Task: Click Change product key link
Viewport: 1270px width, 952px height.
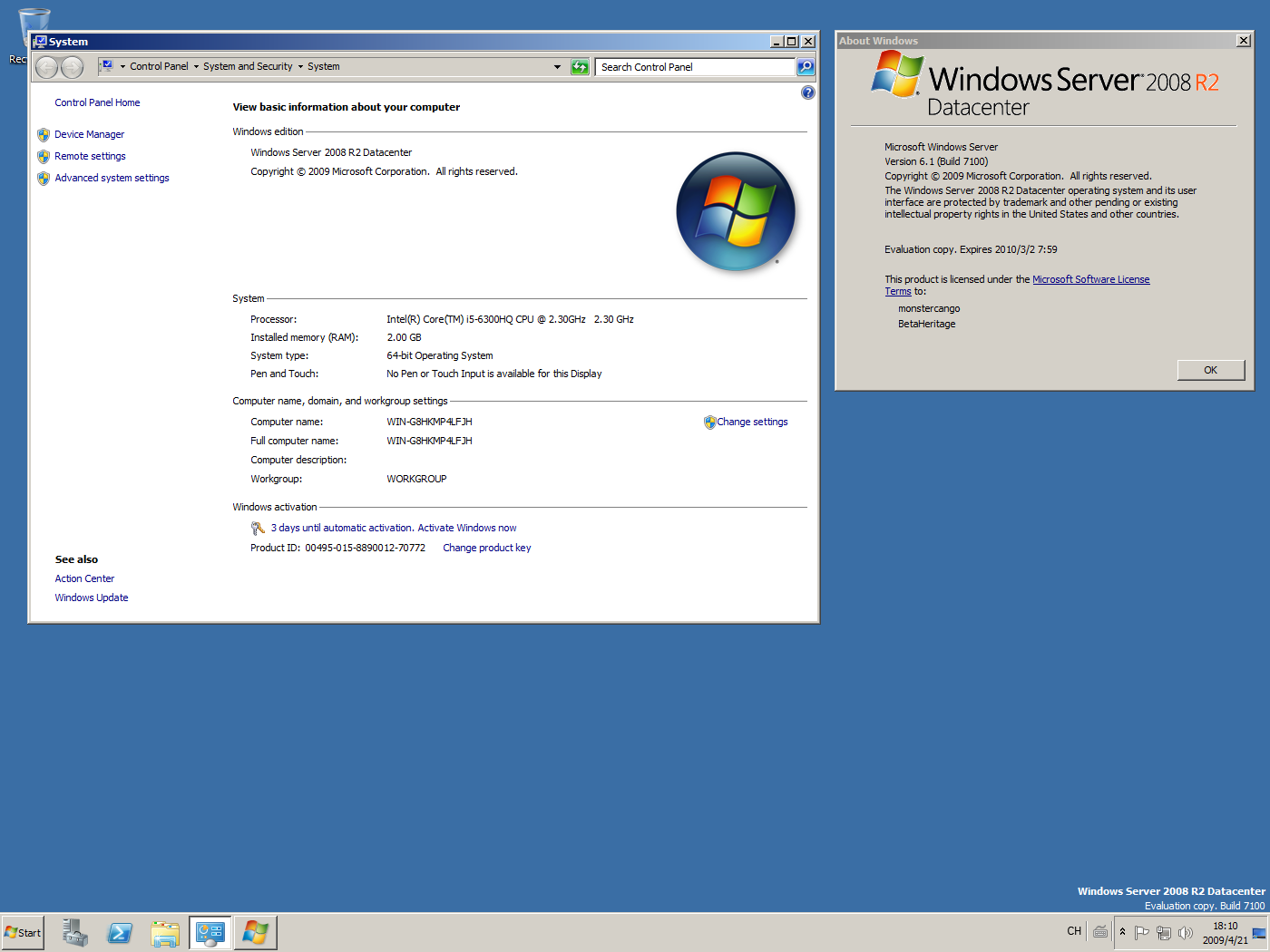Action: [x=487, y=548]
